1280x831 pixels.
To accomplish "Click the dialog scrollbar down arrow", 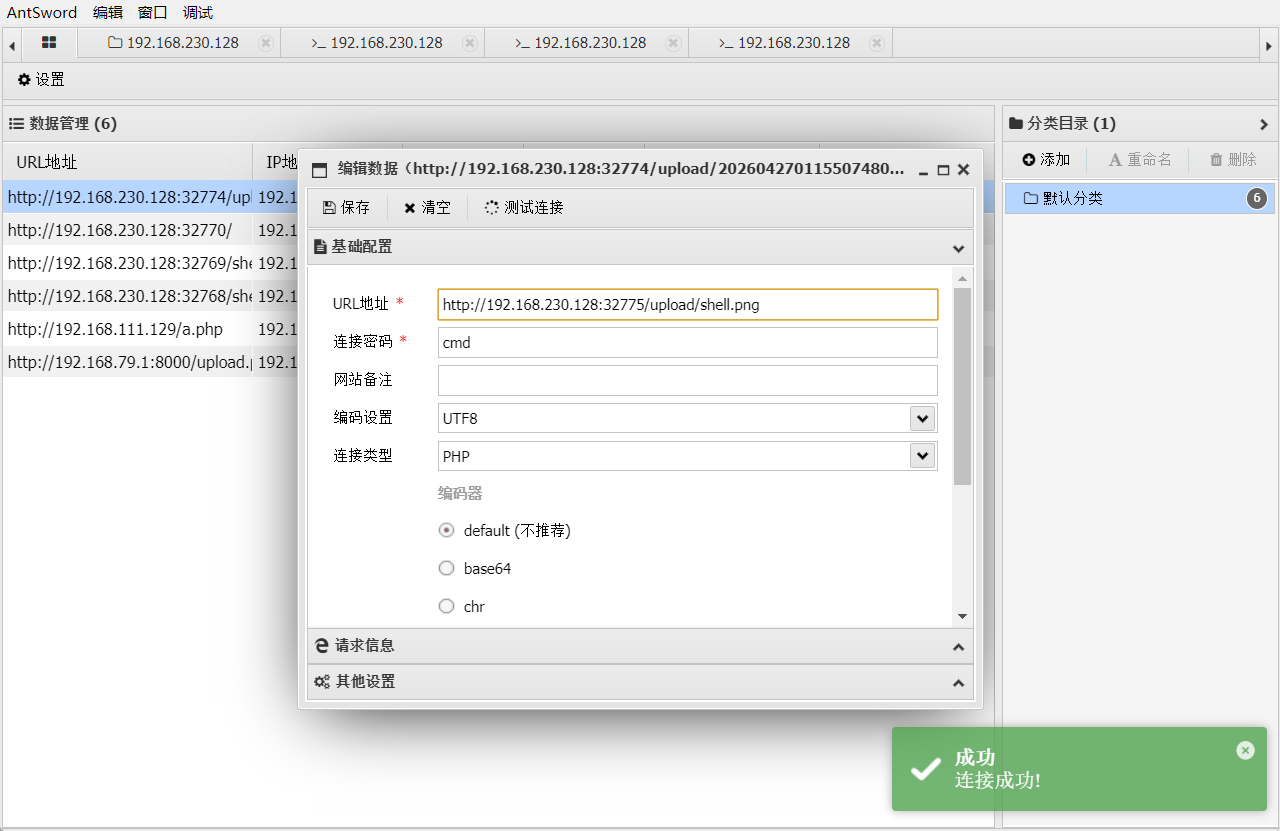I will (x=962, y=617).
